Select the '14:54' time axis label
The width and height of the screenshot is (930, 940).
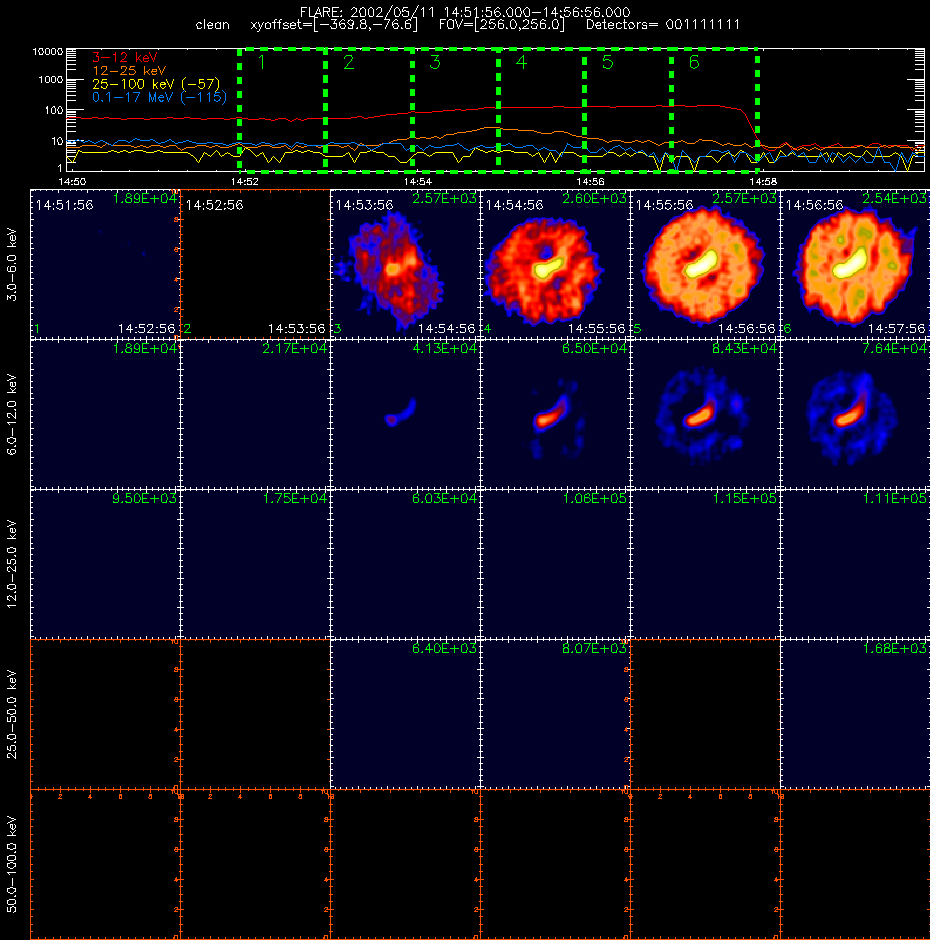tap(417, 181)
